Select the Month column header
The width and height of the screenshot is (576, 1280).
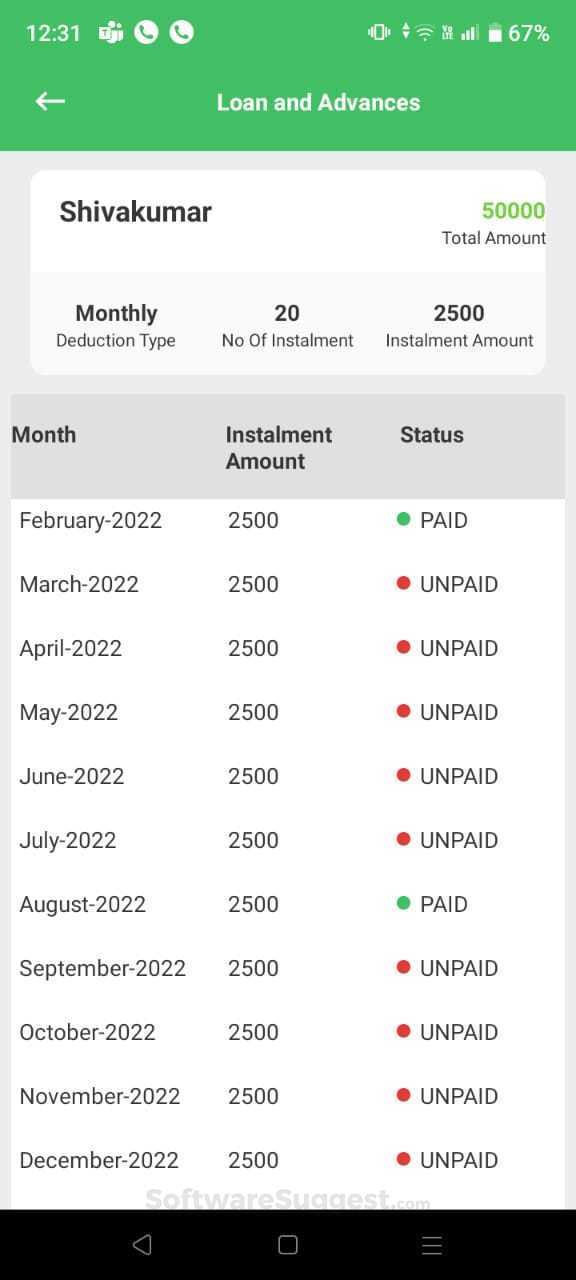click(x=45, y=434)
